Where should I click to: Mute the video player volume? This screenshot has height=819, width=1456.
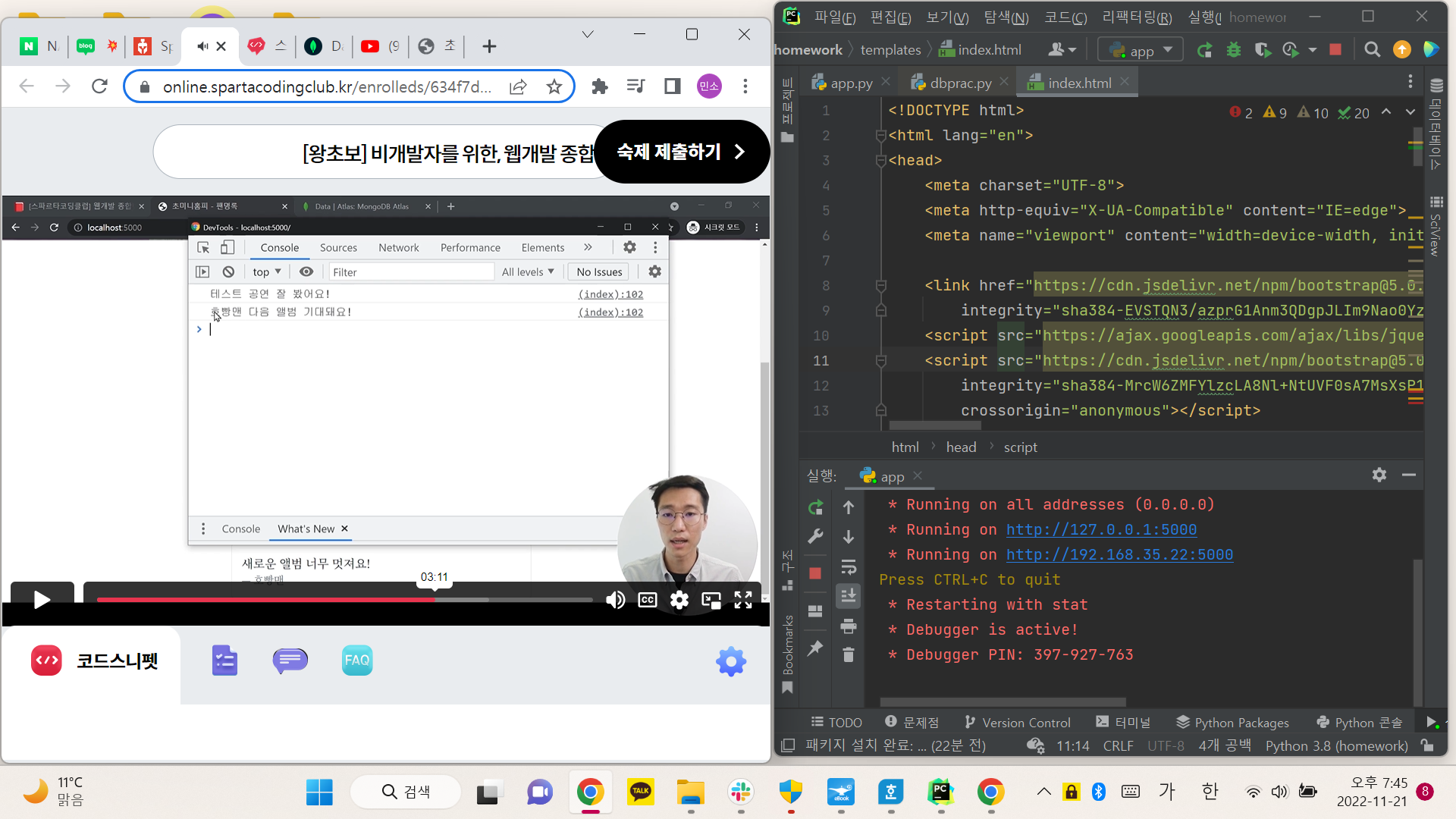coord(615,601)
